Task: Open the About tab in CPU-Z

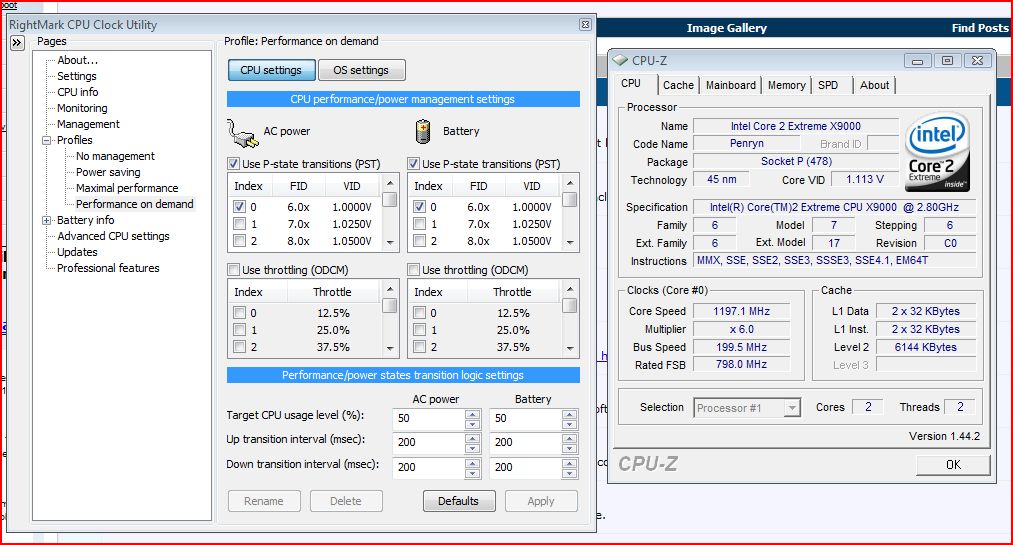Action: [874, 85]
